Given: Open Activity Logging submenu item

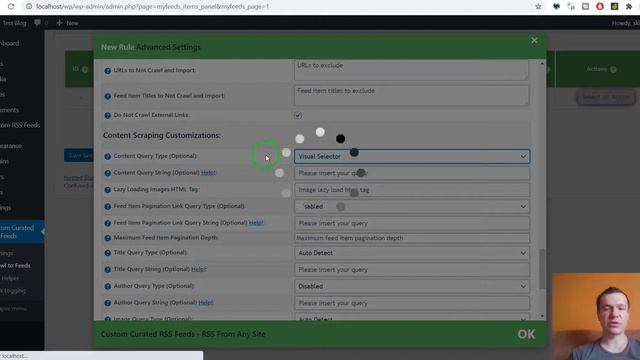Looking at the screenshot, I should pos(13,291).
